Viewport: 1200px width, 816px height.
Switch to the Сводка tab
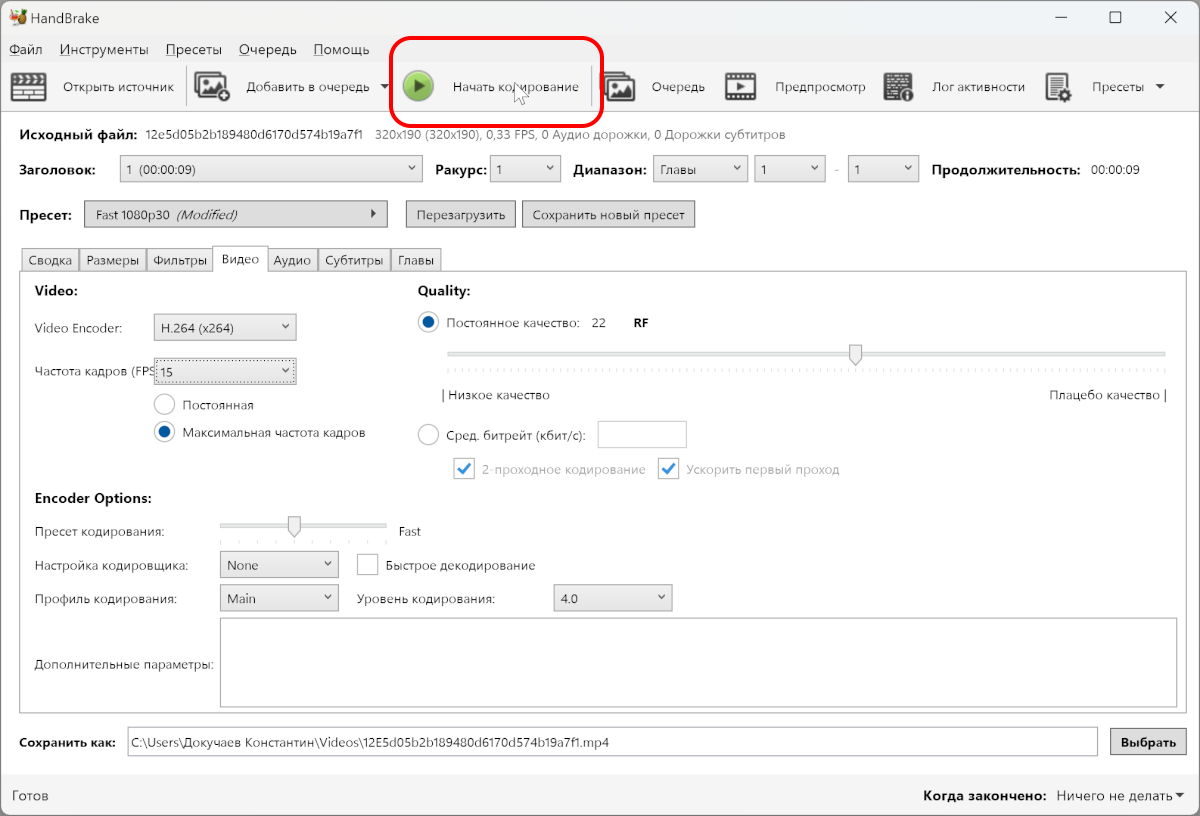coord(50,260)
